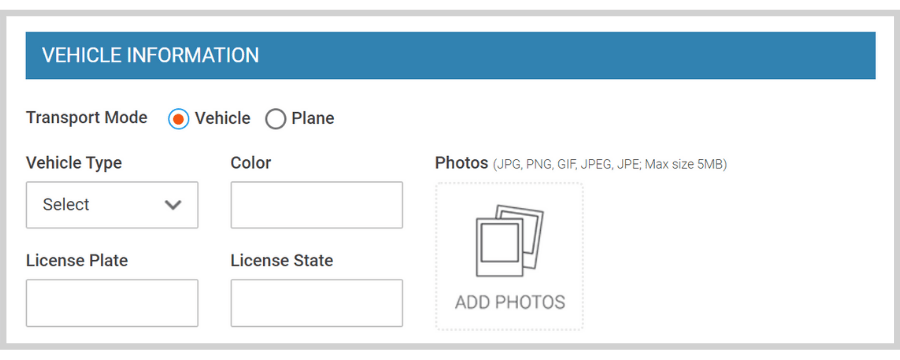Click the Photos file format hint text
The width and height of the screenshot is (900, 360).
click(610, 165)
